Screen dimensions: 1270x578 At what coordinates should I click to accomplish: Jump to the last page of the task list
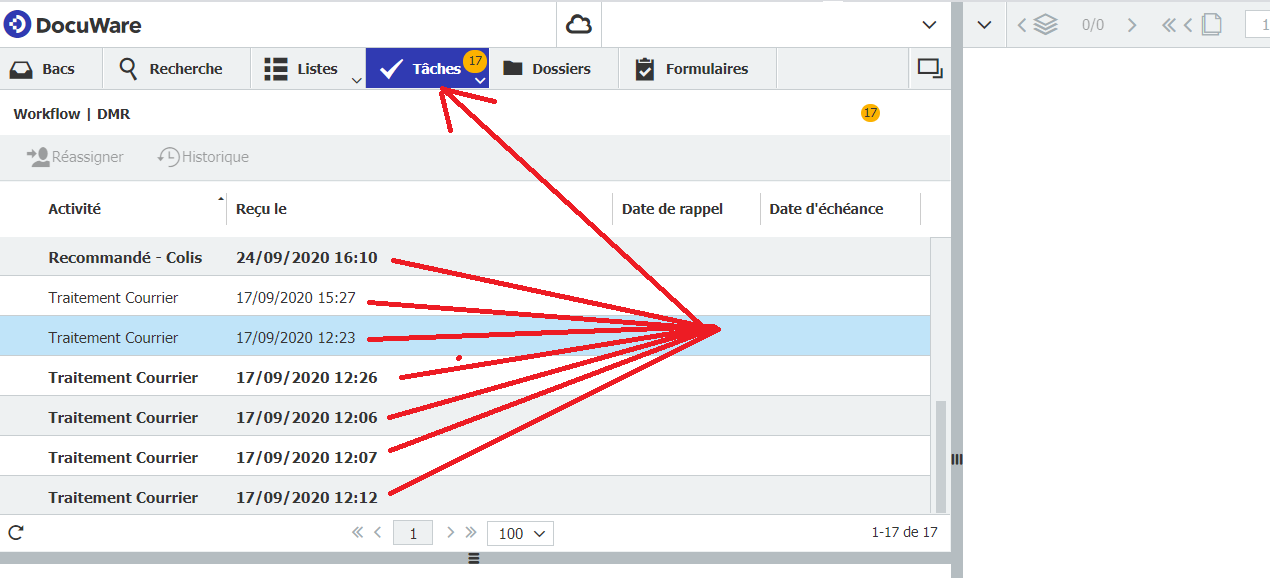[471, 533]
